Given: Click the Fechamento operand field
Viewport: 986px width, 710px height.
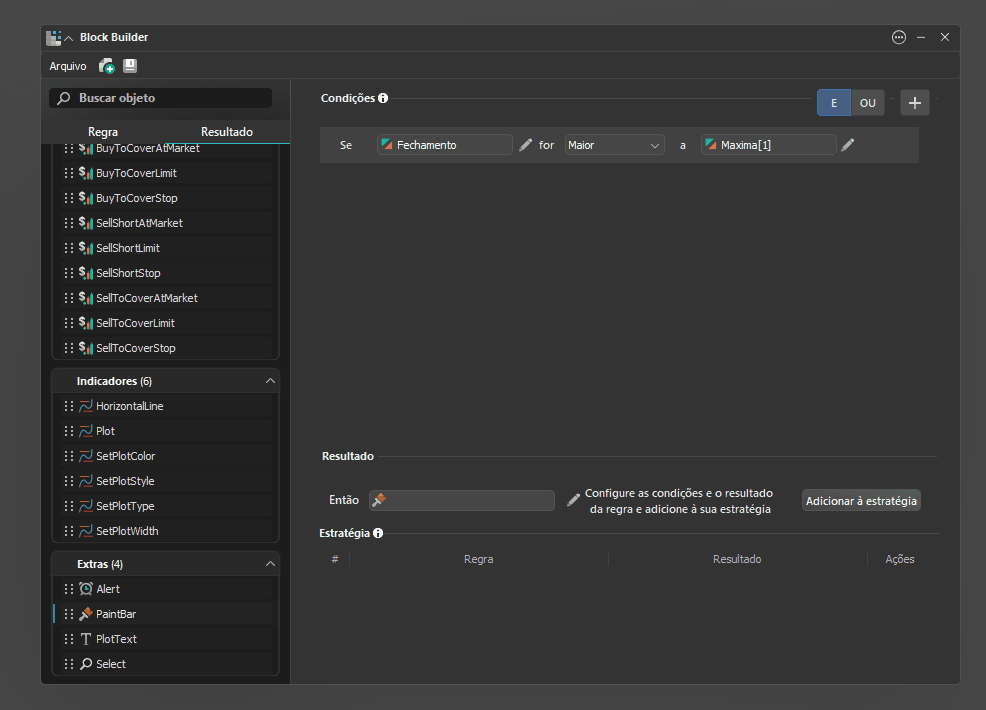Looking at the screenshot, I should (x=445, y=145).
